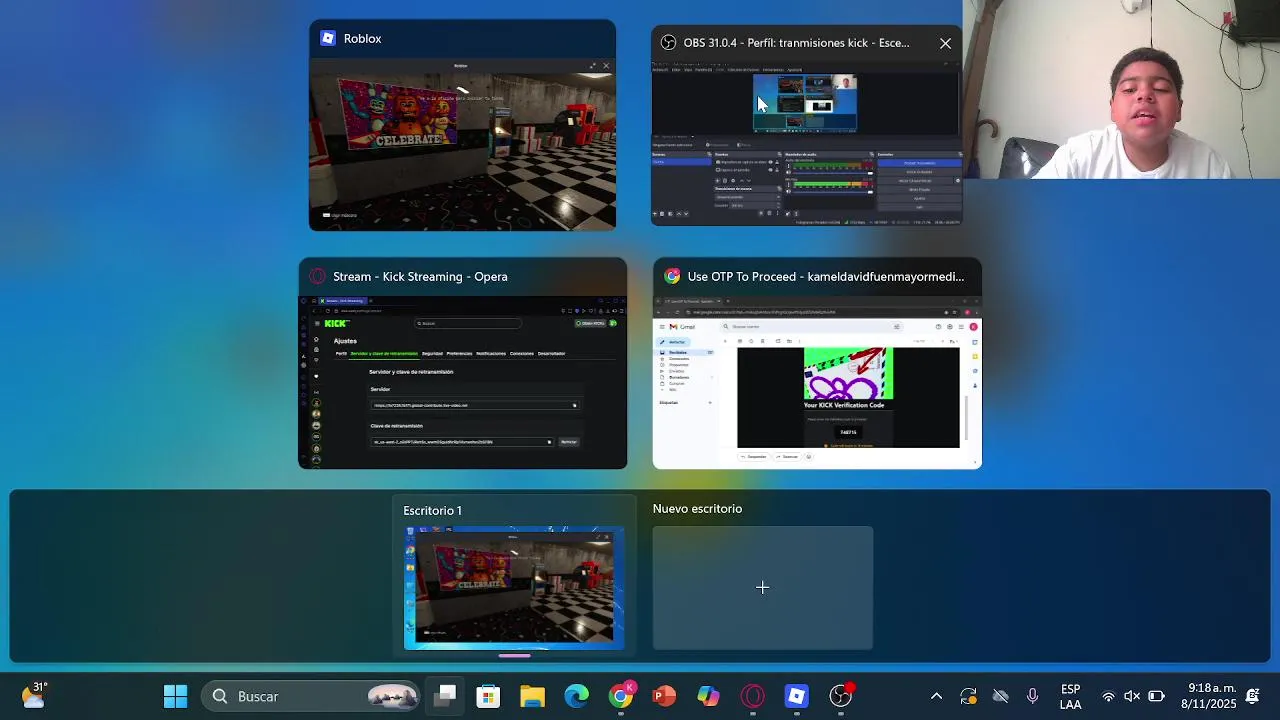Viewport: 1280px width, 720px height.
Task: Click the crossed-out cloud tray icon
Action: point(1000,696)
